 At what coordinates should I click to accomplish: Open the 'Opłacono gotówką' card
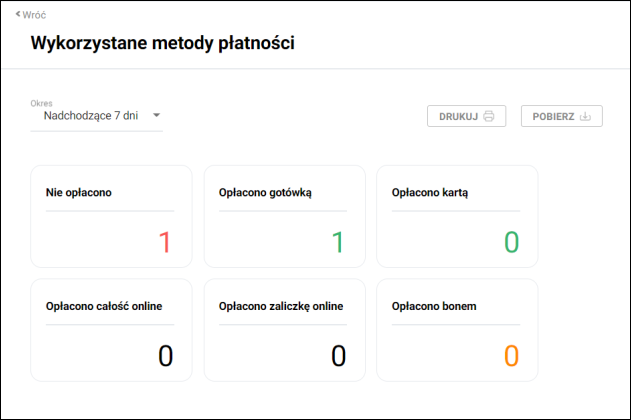283,216
